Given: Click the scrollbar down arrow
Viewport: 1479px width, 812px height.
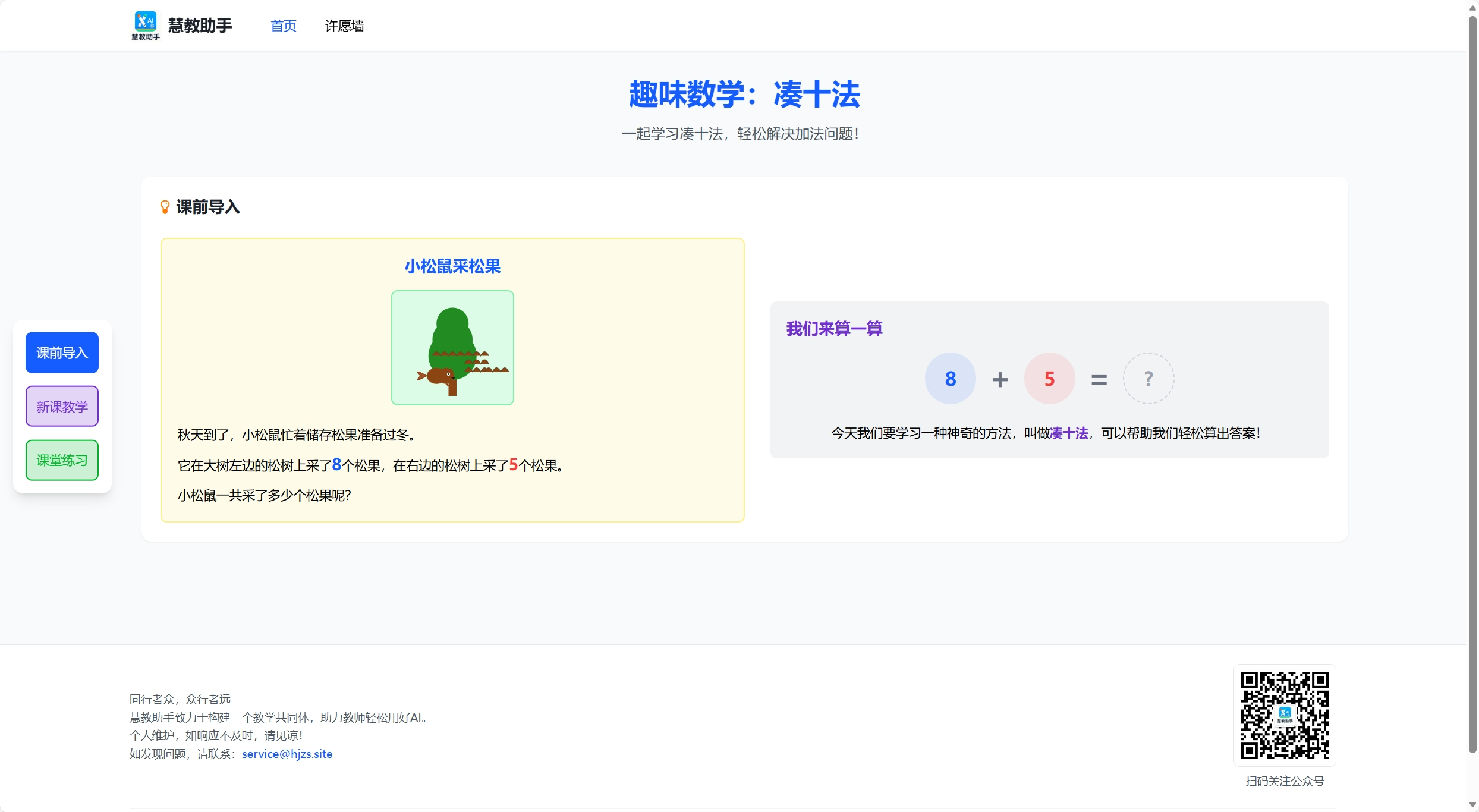Looking at the screenshot, I should tap(1472, 805).
